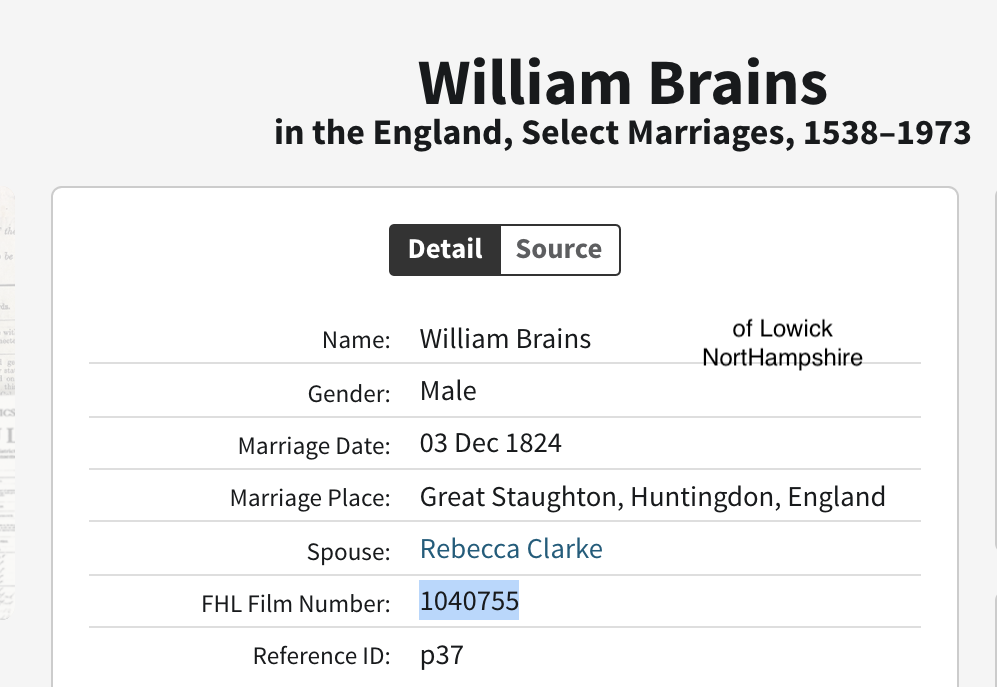This screenshot has height=687, width=997.
Task: Switch to the Source tab
Action: (x=559, y=249)
